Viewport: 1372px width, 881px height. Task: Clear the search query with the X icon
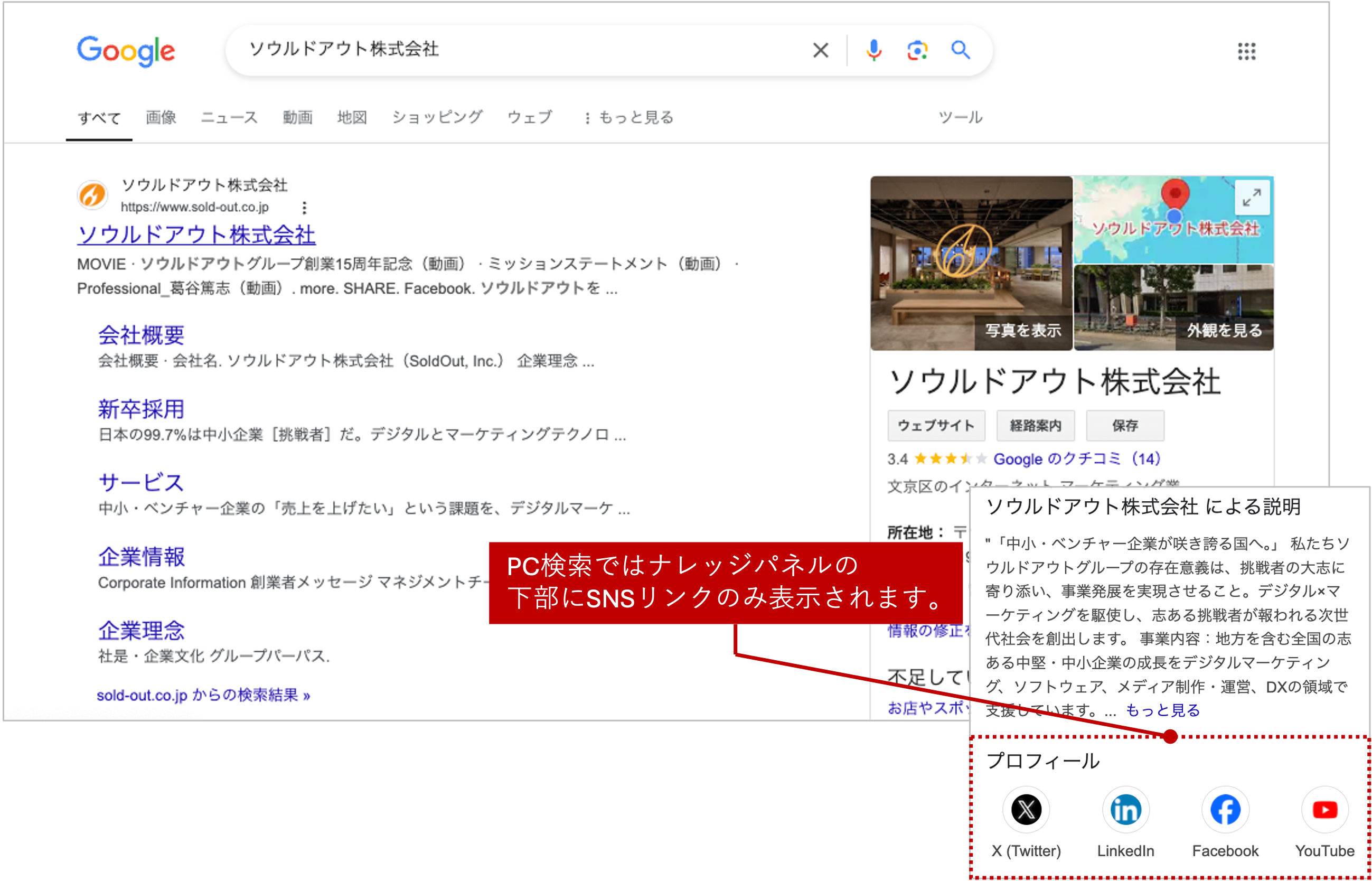pyautogui.click(x=820, y=50)
